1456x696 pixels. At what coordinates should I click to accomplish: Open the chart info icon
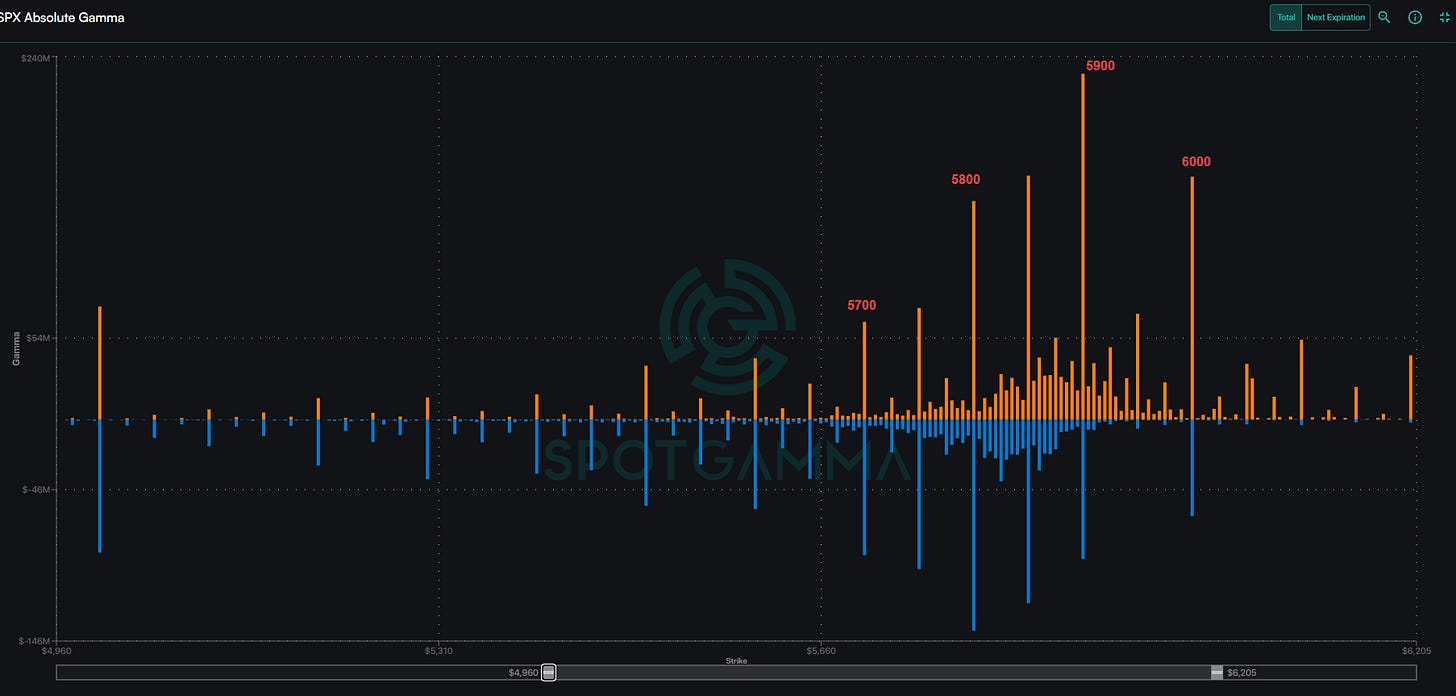1414,17
